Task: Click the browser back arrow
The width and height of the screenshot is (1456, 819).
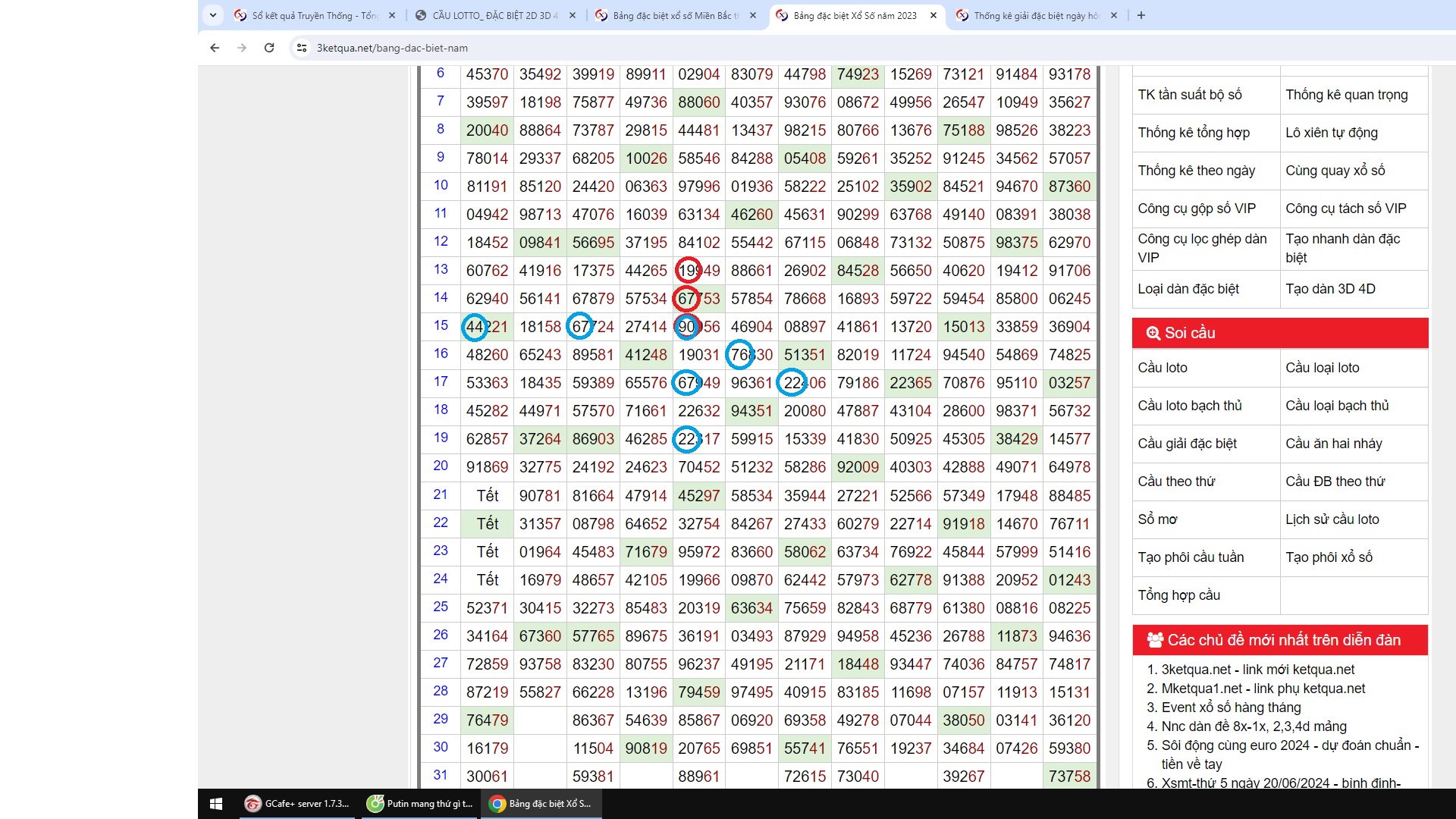Action: pyautogui.click(x=215, y=48)
